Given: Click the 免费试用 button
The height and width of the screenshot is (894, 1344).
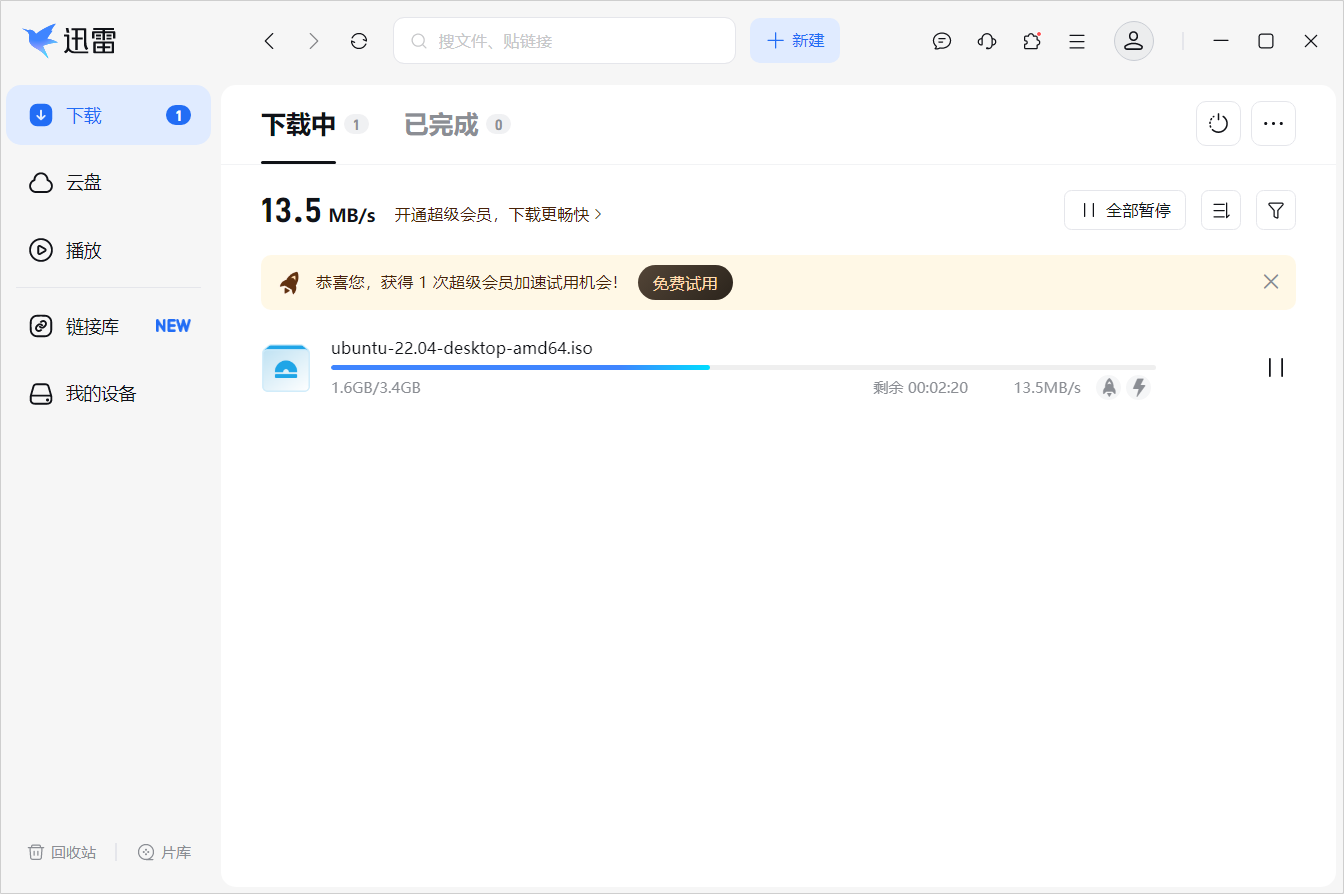Looking at the screenshot, I should [x=685, y=283].
